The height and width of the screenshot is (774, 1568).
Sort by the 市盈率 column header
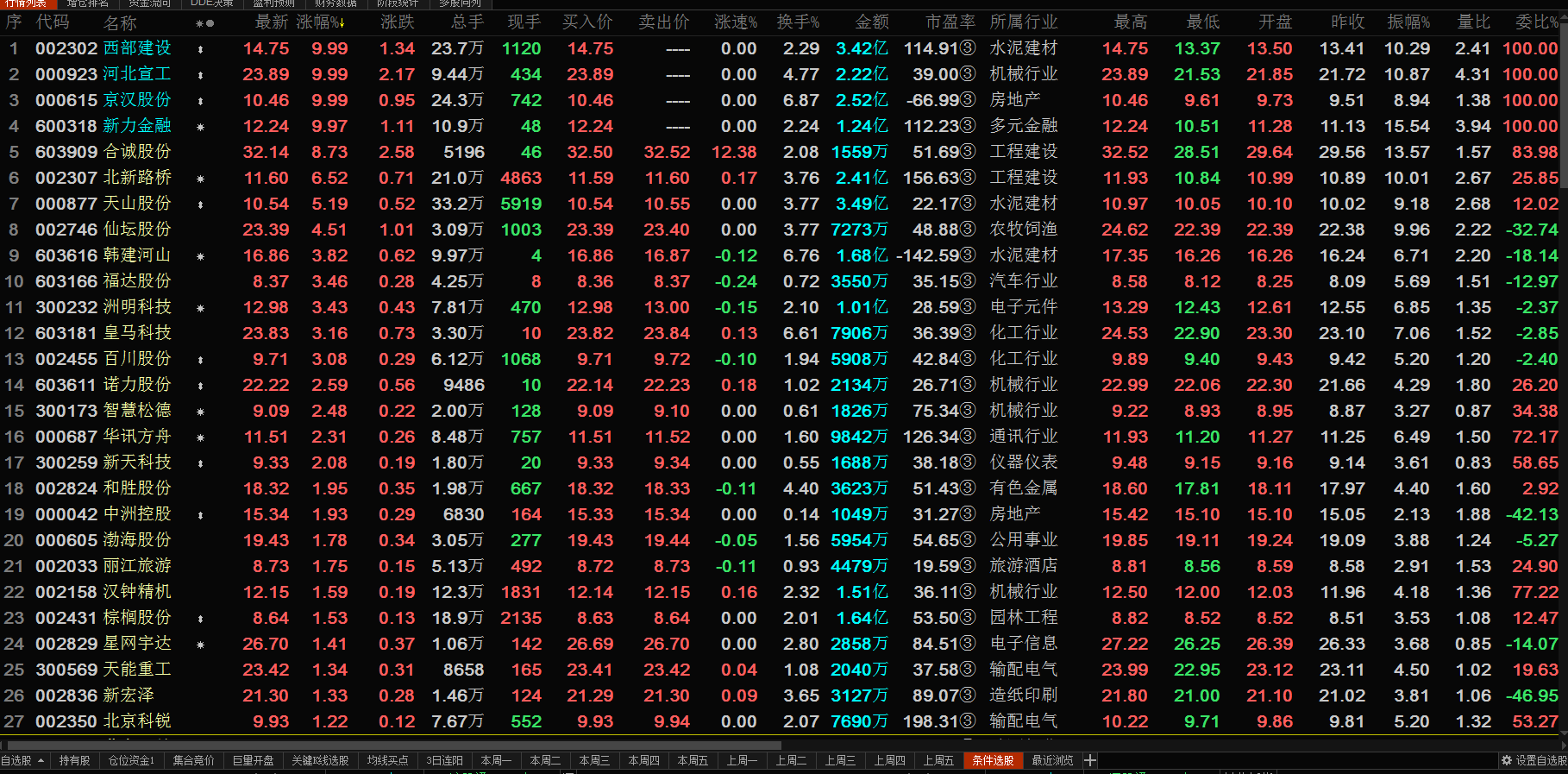(950, 22)
